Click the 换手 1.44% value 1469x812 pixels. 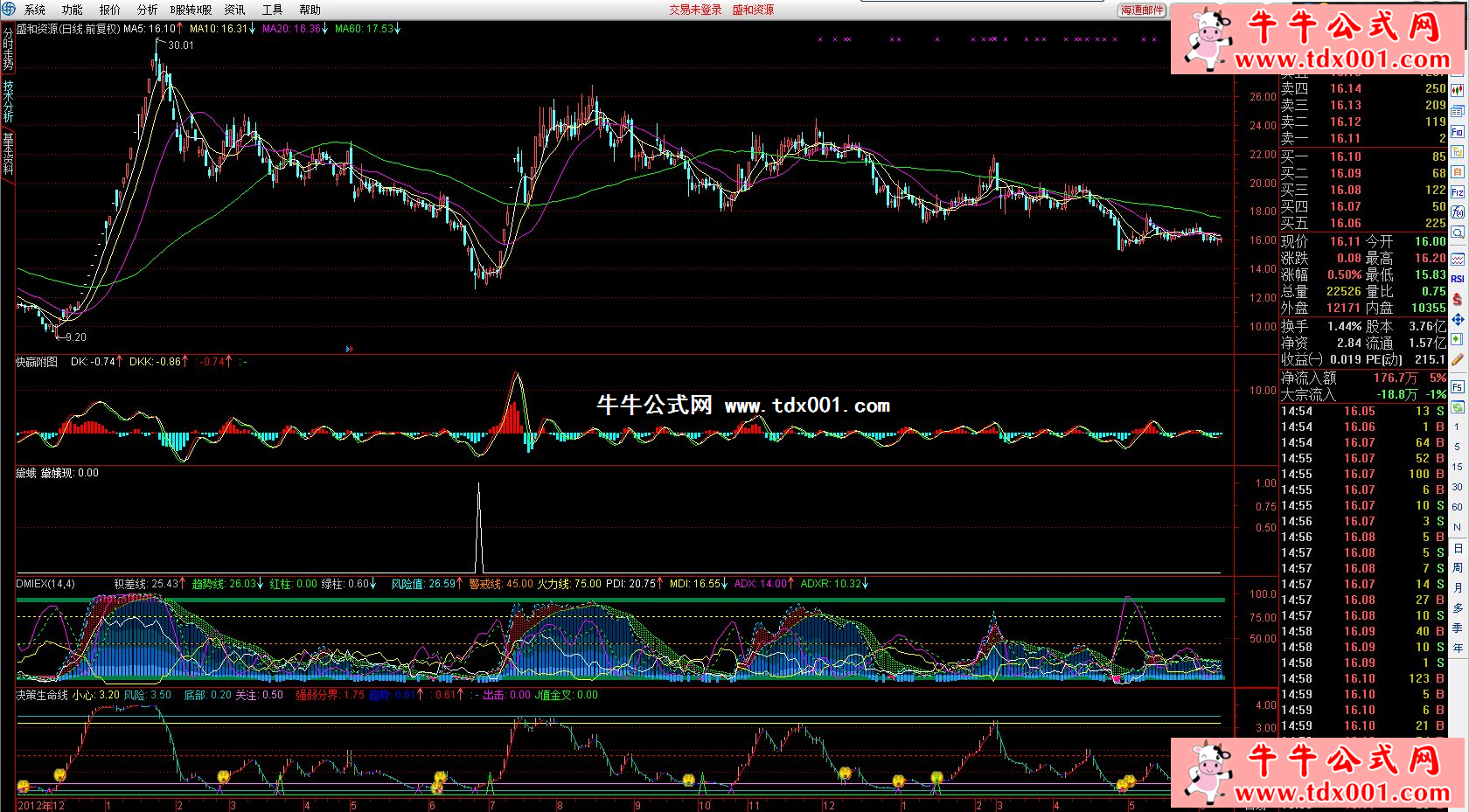(1344, 327)
